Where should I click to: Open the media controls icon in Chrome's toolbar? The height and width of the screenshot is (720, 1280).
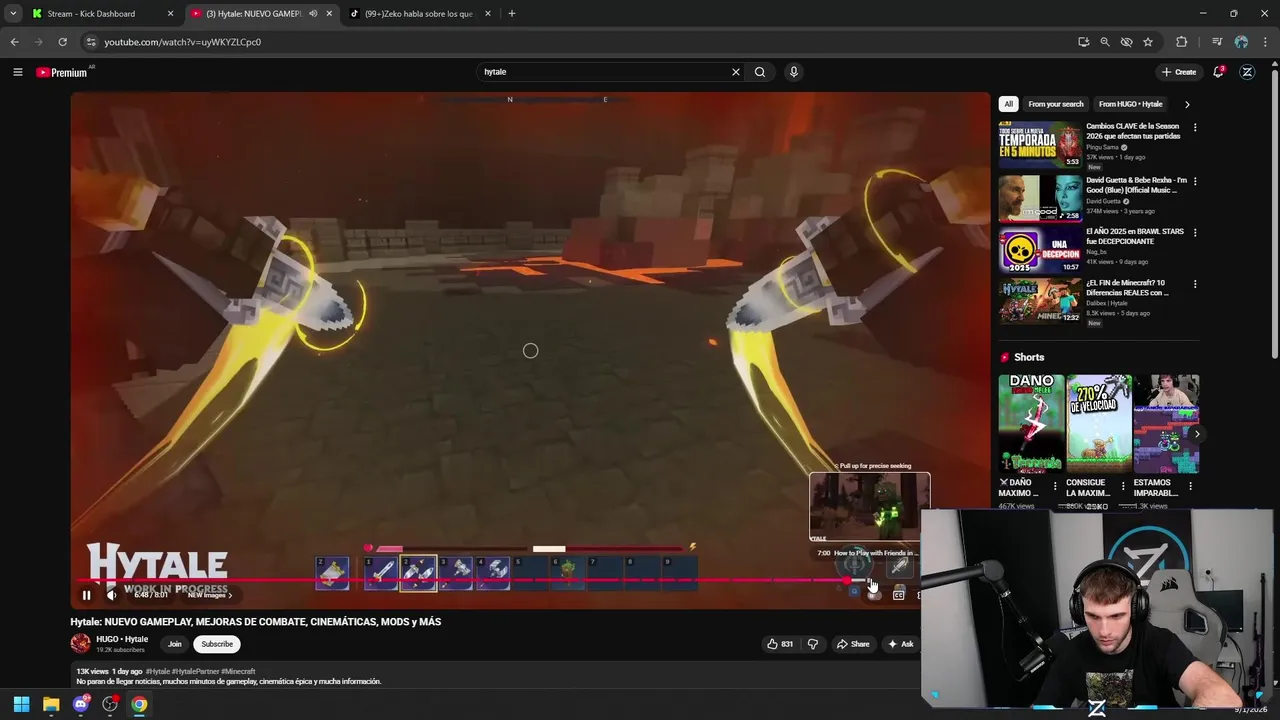pyautogui.click(x=1217, y=42)
